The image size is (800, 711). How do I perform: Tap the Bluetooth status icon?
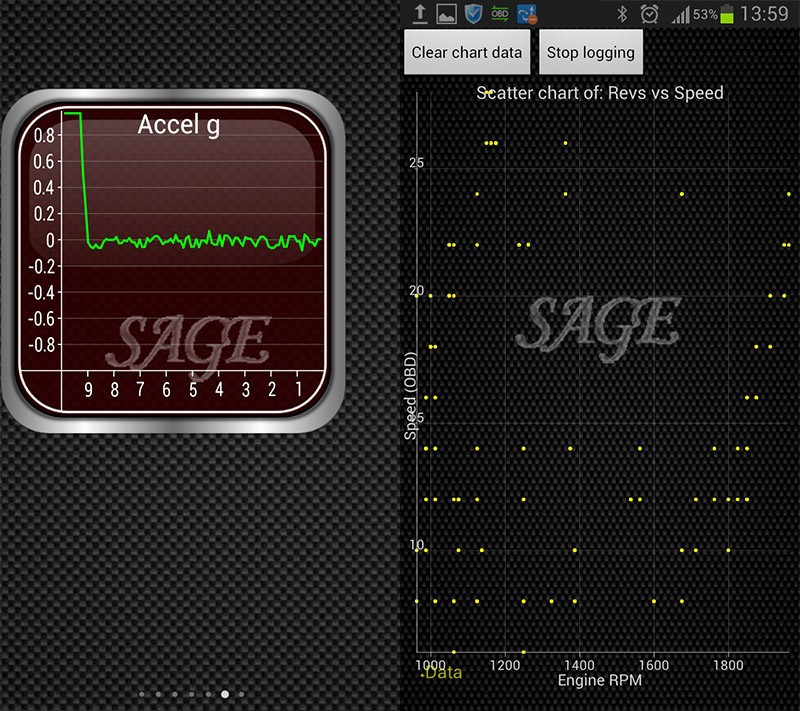tap(621, 14)
